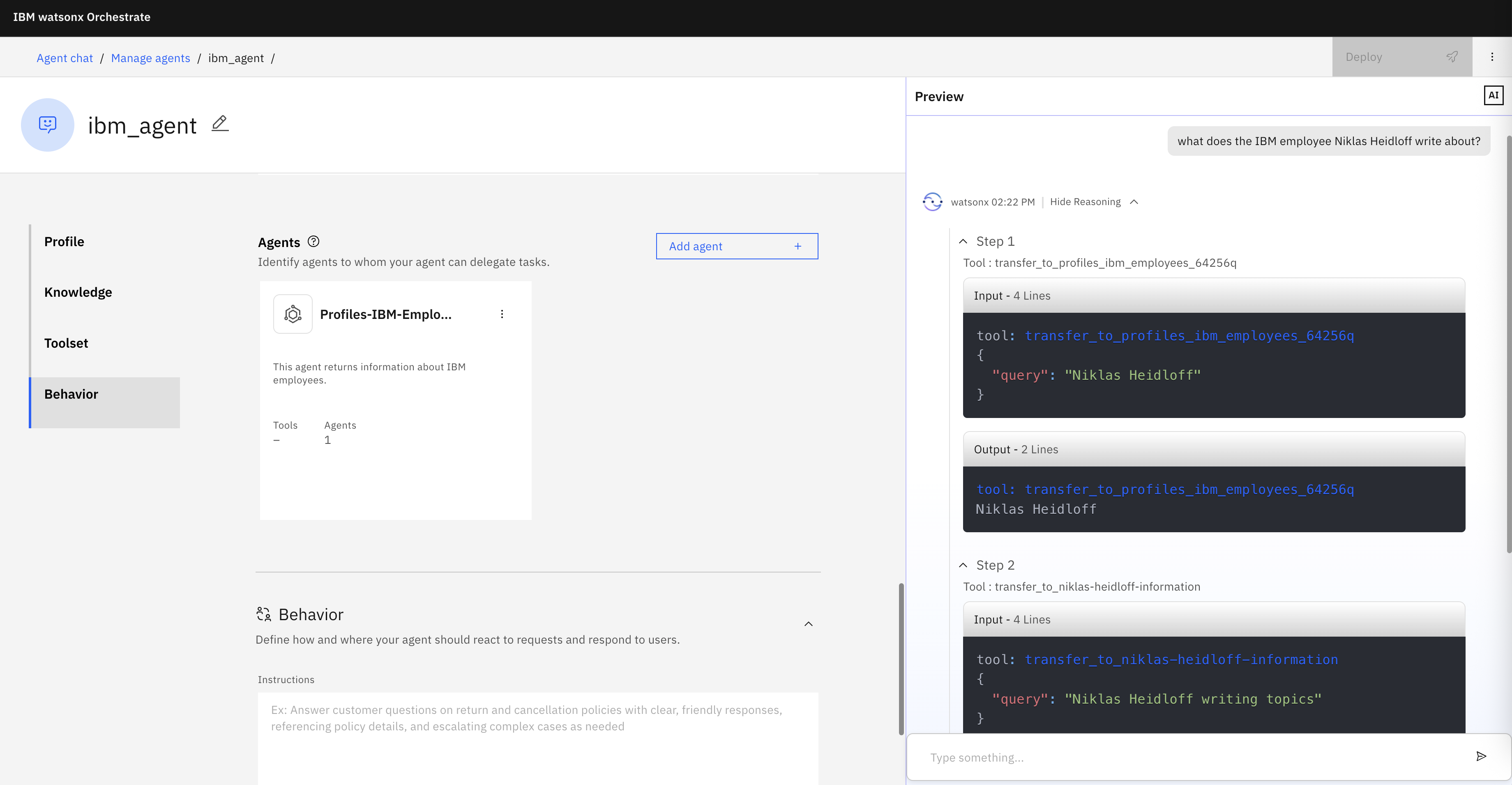Click the send arrow icon in chat
This screenshot has height=785, width=1512.
[x=1481, y=756]
